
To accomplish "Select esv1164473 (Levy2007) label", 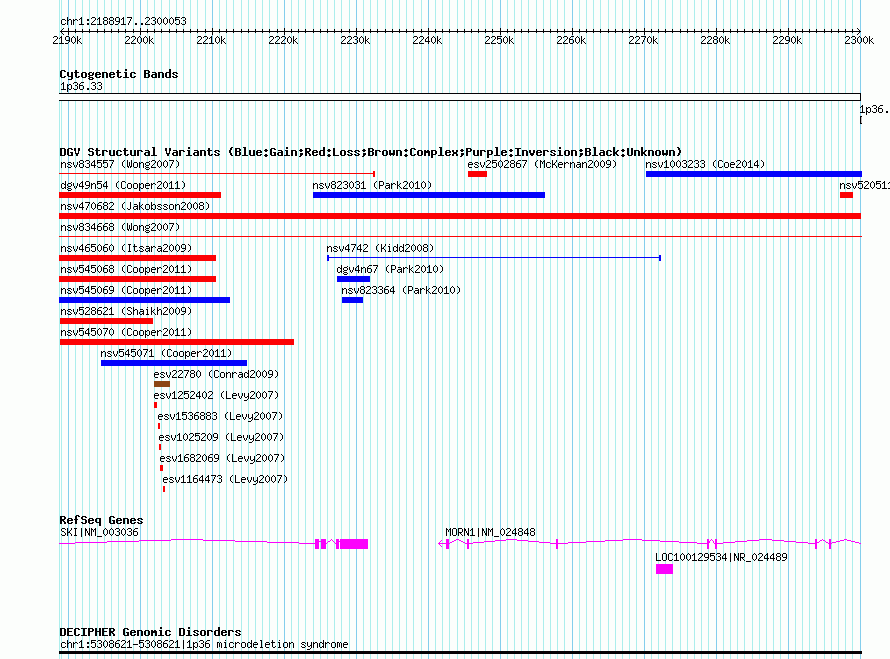I will click(x=225, y=479).
